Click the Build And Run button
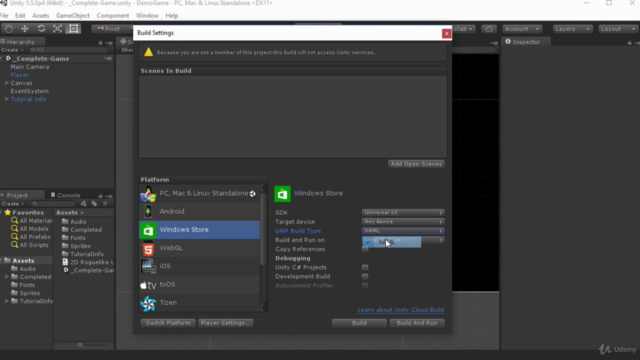Image resolution: width=640 pixels, height=360 pixels. pyautogui.click(x=417, y=323)
